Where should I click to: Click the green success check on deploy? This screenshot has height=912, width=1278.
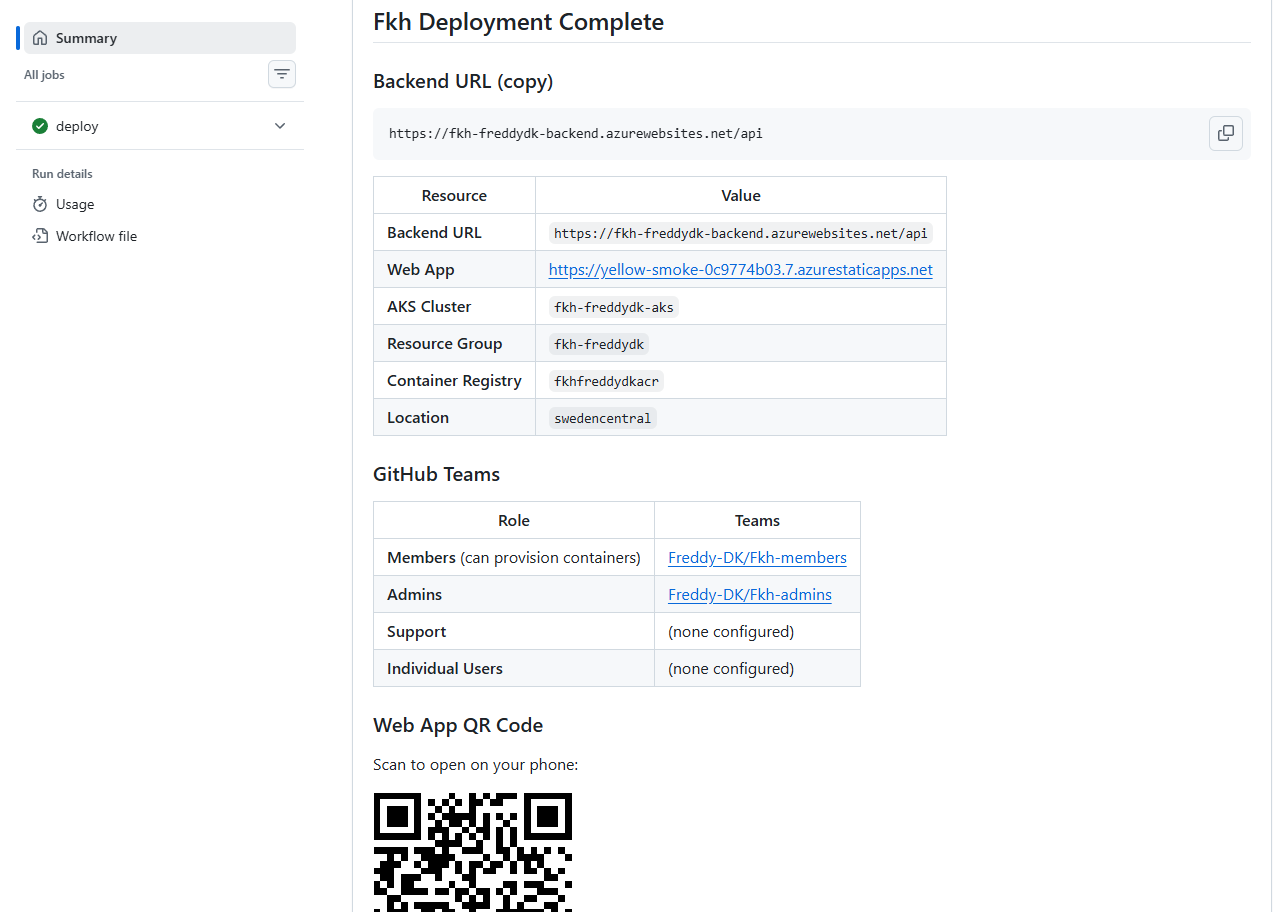click(x=40, y=126)
